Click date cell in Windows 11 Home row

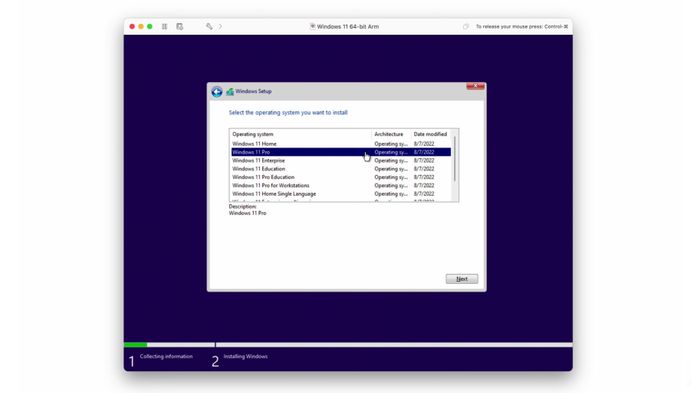coord(424,144)
